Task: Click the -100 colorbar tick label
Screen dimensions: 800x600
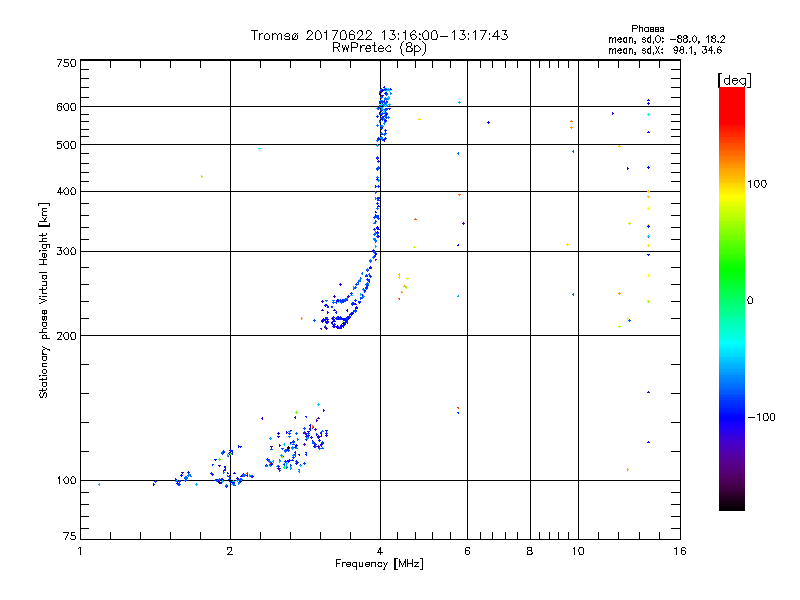Action: [762, 417]
